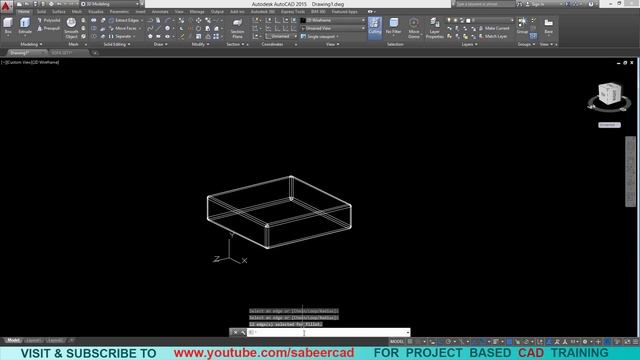The image size is (640, 360).
Task: Expand the Groups panel
Action: [x=526, y=44]
